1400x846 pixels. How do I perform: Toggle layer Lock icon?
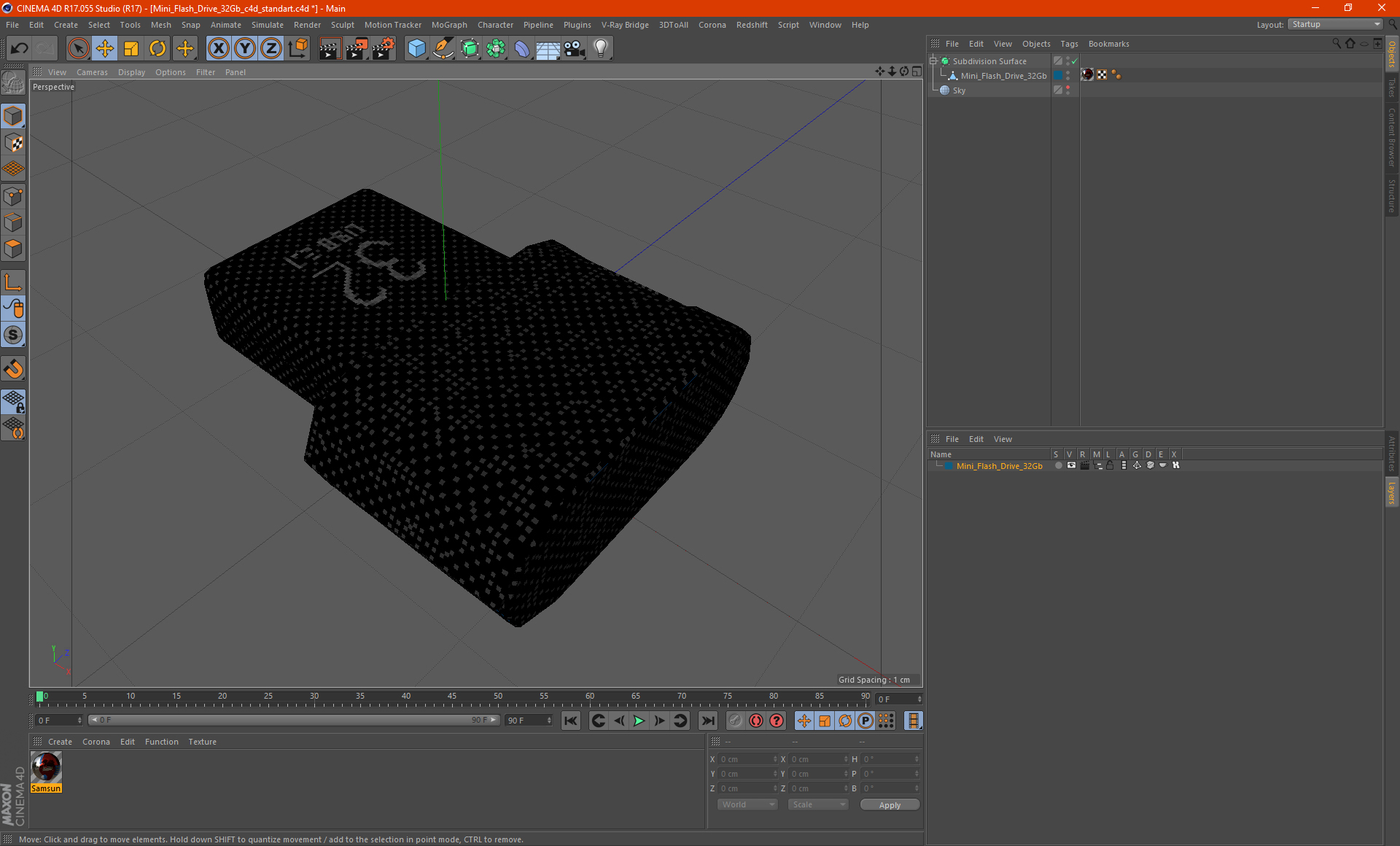[x=1110, y=465]
